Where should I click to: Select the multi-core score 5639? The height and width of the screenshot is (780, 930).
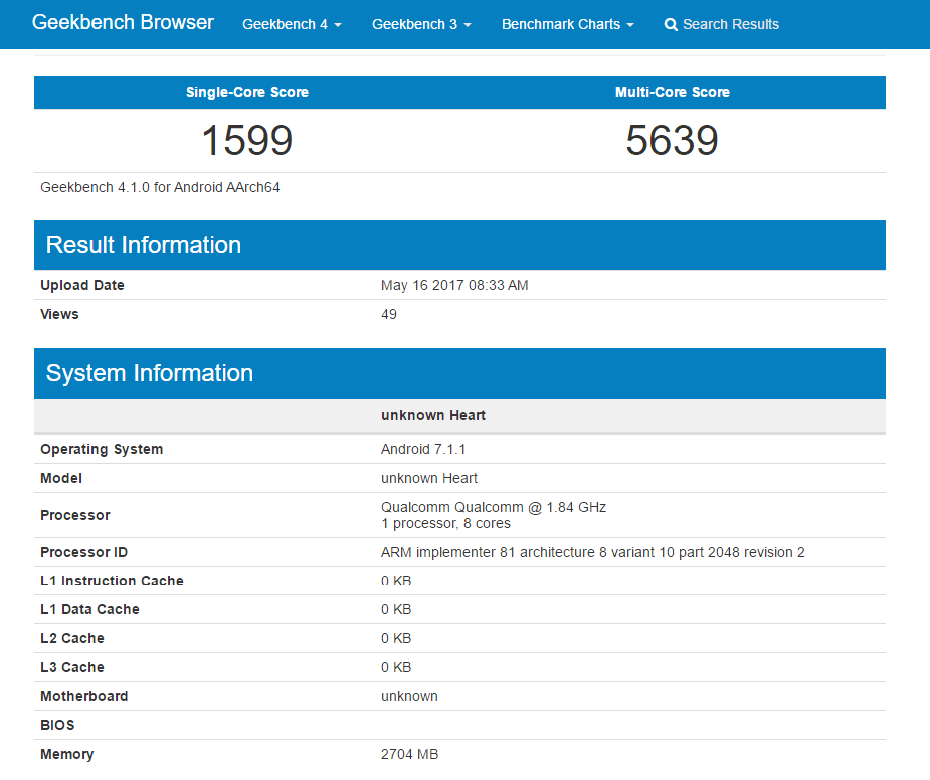coord(672,141)
